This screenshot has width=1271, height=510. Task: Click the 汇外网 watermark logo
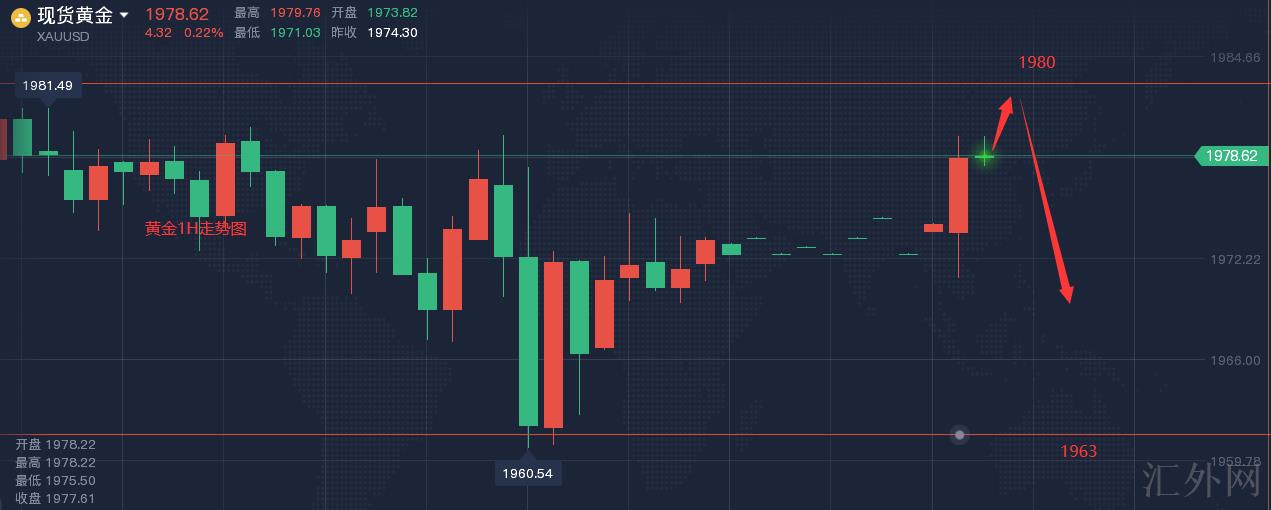coord(1201,481)
